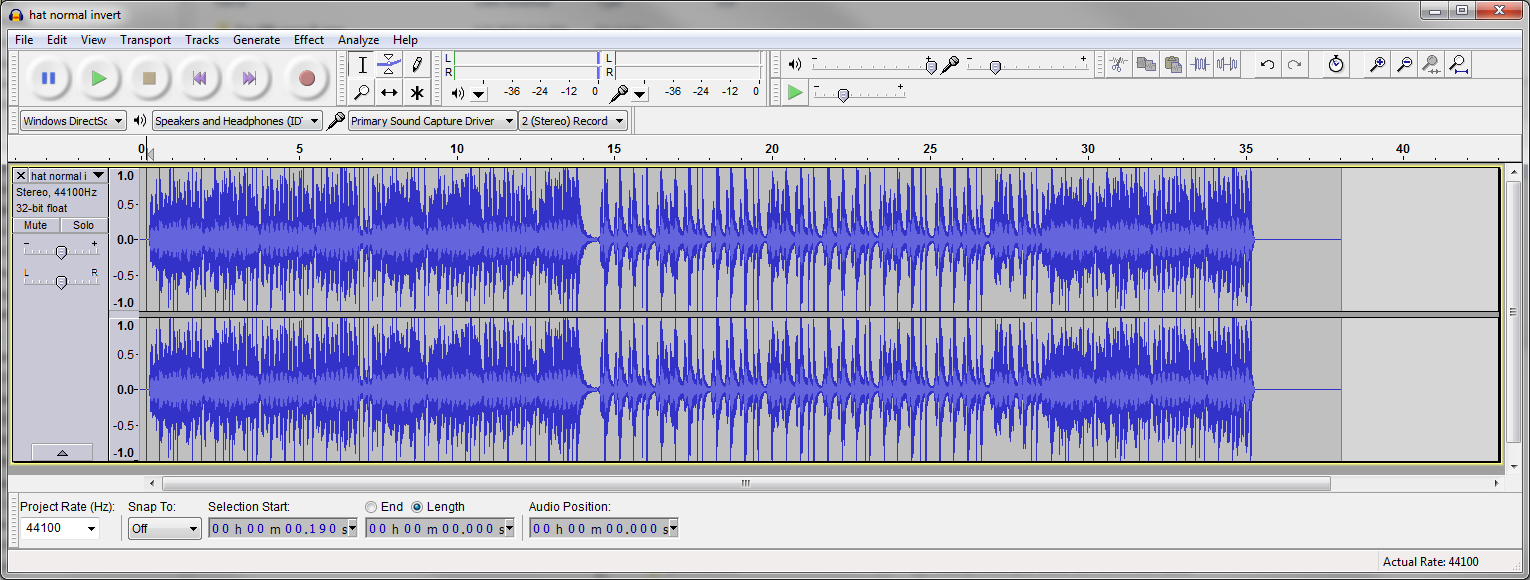Click the Audio Position time field
The width and height of the screenshot is (1530, 580).
pyautogui.click(x=603, y=528)
